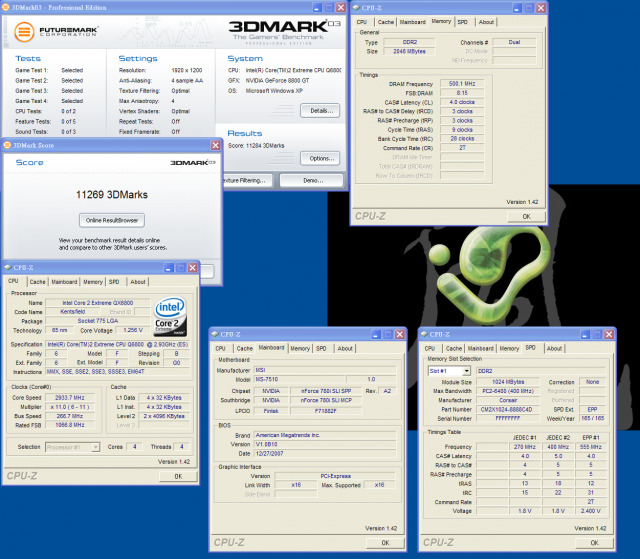Select Memory tab in CPU-Z Mainboard window

click(x=300, y=348)
